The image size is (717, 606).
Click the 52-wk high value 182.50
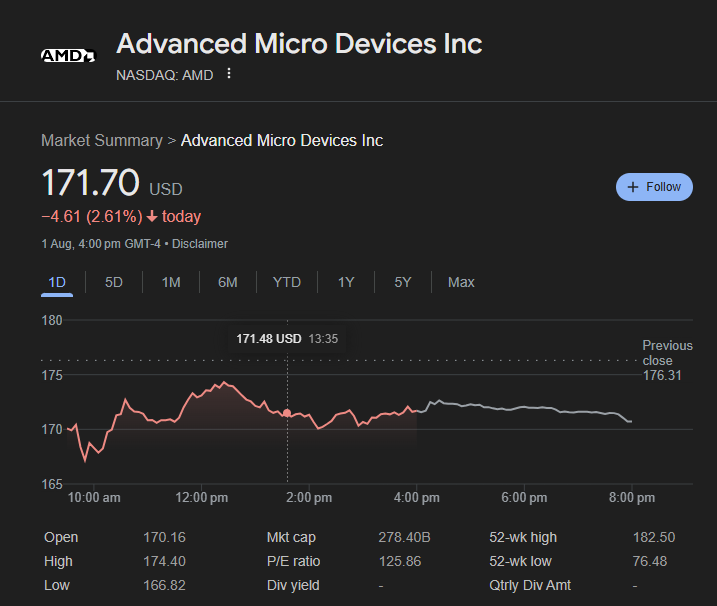654,537
